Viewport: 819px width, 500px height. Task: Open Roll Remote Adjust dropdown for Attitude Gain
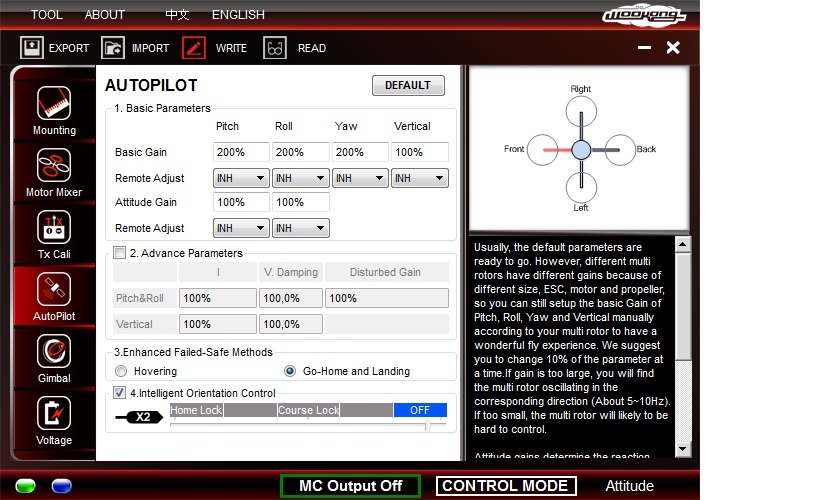[x=300, y=228]
